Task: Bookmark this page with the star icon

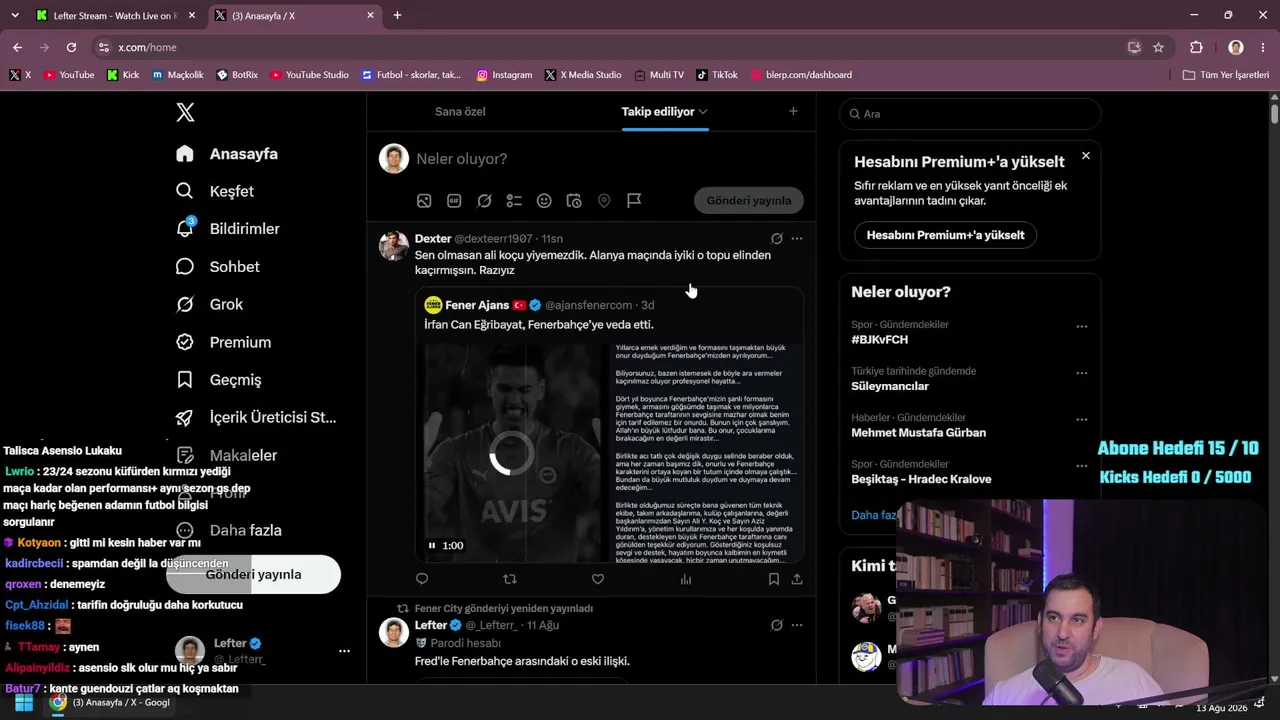Action: click(1158, 47)
